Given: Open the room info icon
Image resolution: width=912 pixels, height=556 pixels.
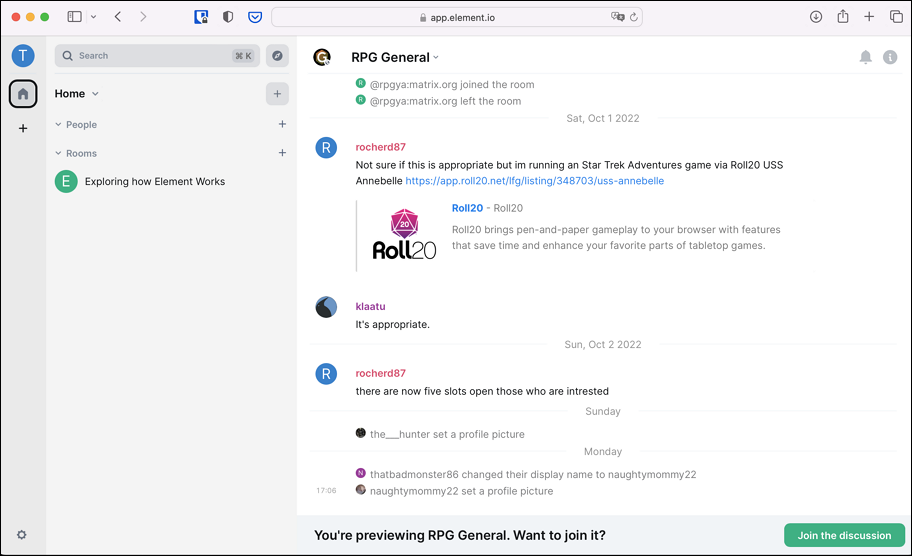Looking at the screenshot, I should click(x=890, y=57).
